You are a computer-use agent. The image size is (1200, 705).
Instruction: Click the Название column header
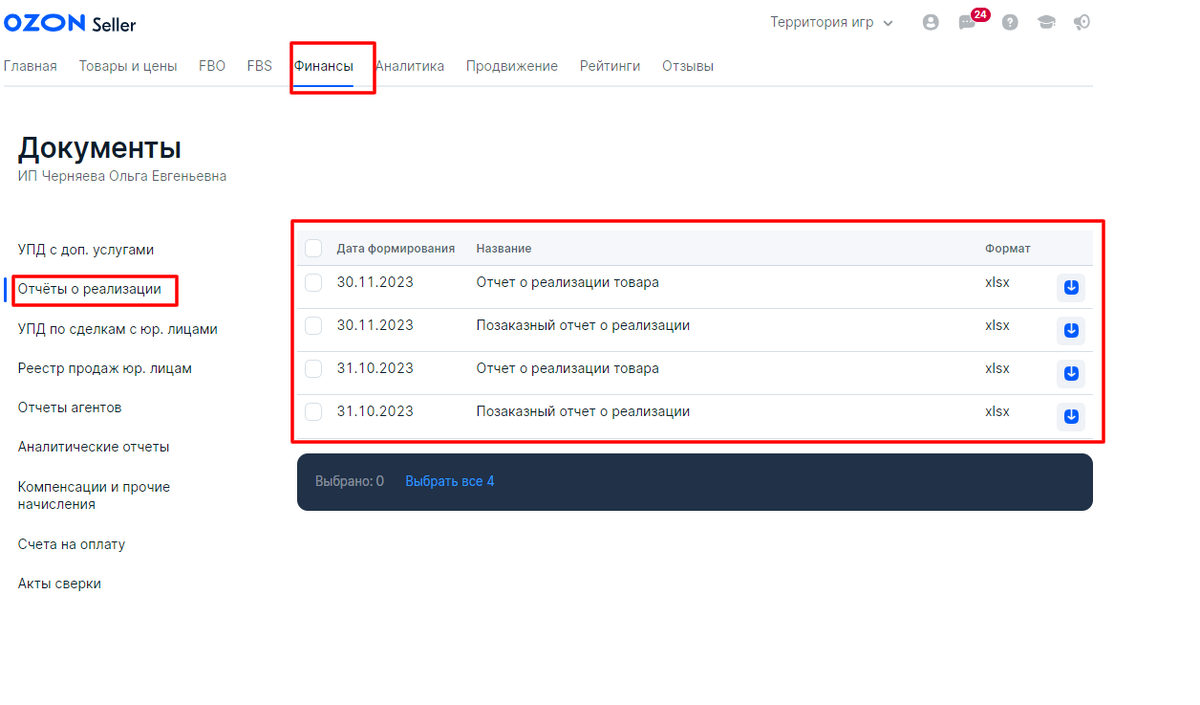(x=503, y=248)
